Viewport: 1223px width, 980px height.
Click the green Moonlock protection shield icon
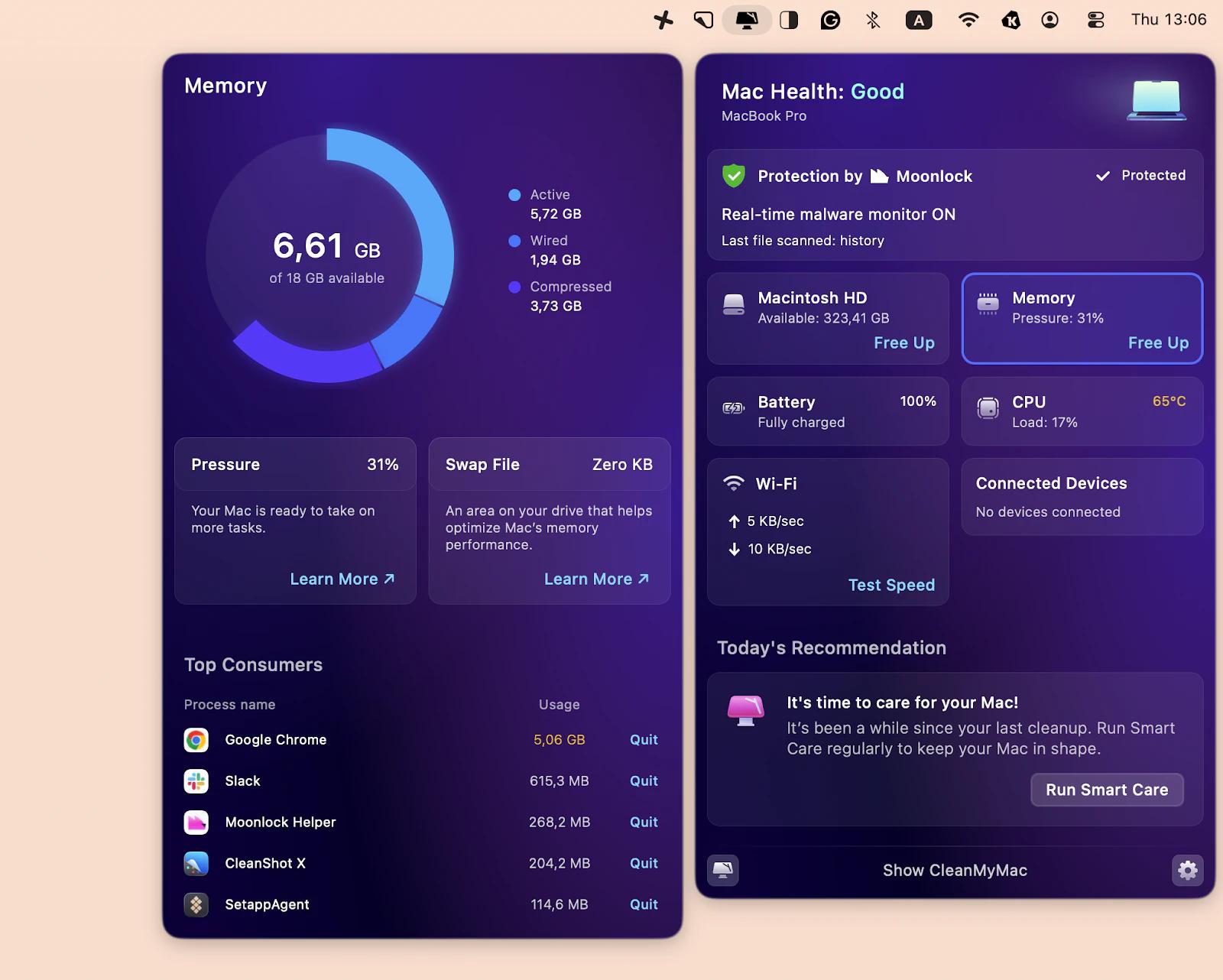[733, 176]
